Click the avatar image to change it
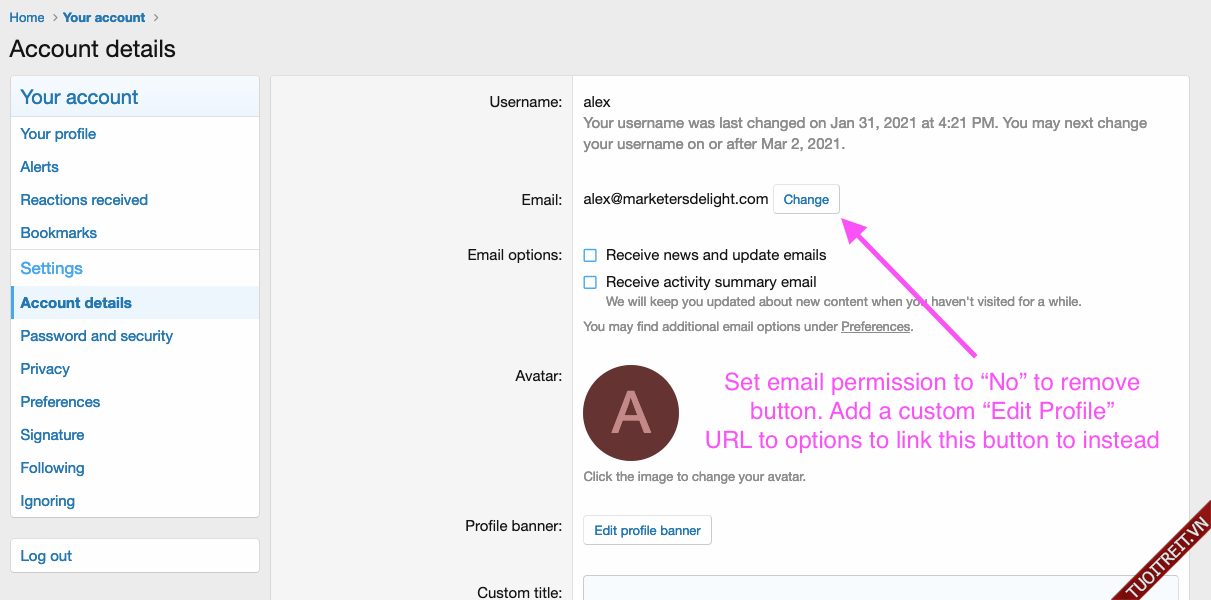This screenshot has width=1211, height=600. coord(631,413)
